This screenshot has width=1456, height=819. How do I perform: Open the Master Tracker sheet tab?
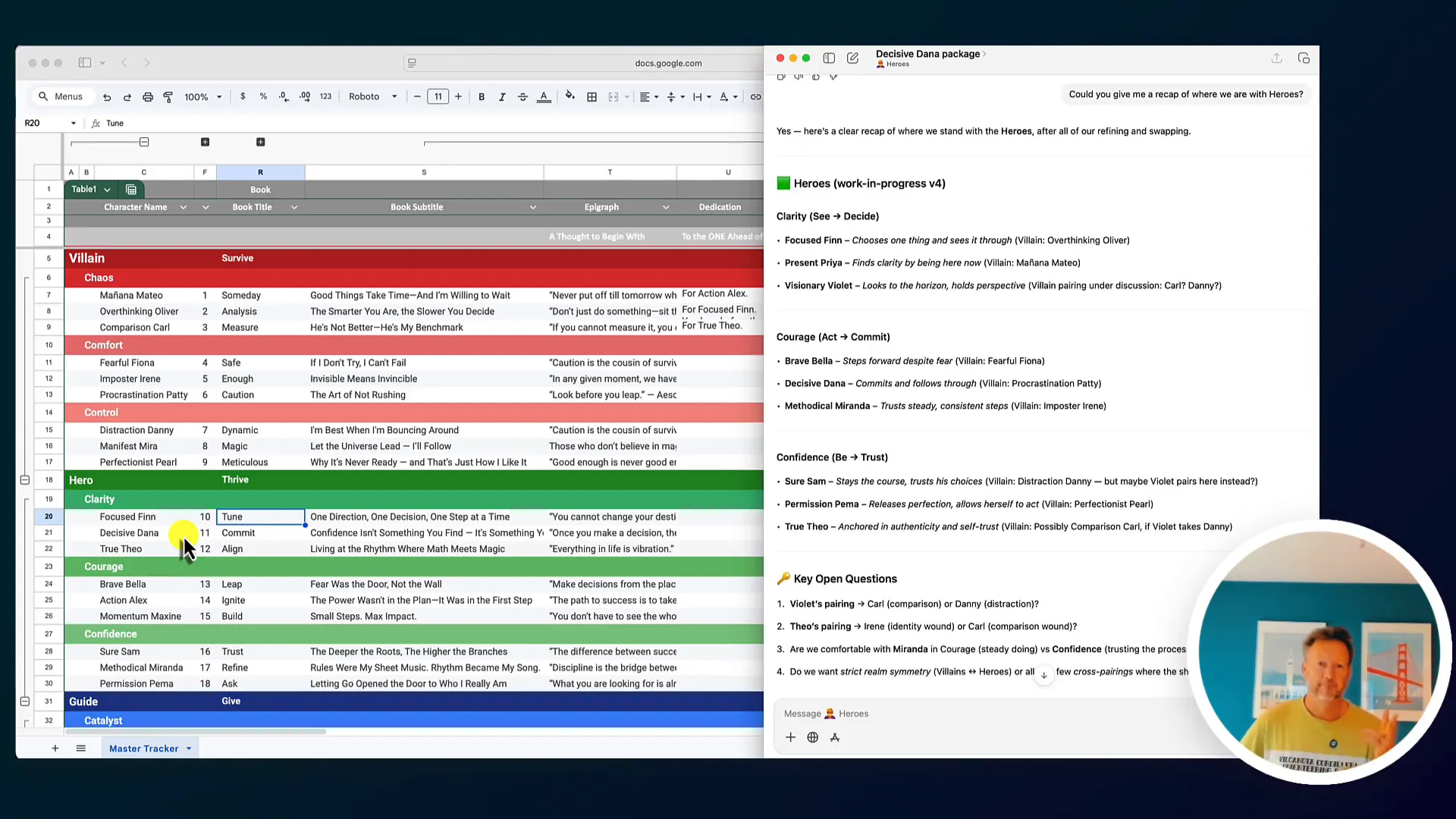pos(144,748)
